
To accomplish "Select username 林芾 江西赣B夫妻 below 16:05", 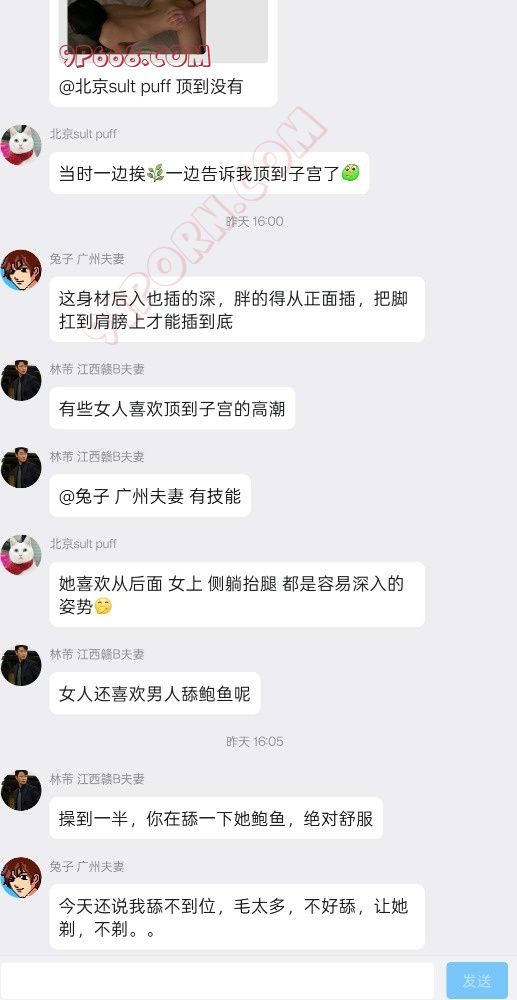I will [x=97, y=779].
